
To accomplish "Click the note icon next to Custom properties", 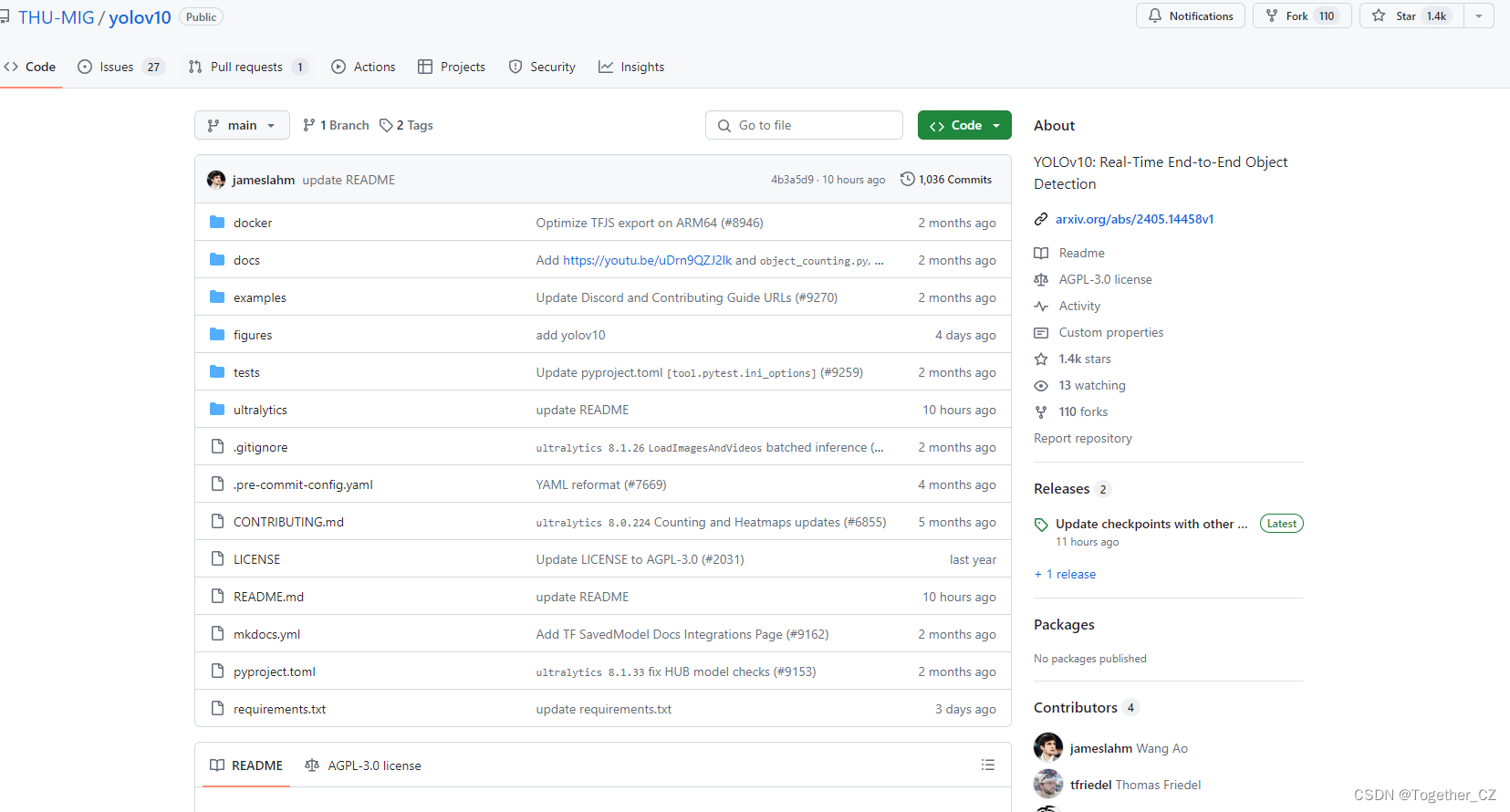I will pos(1041,332).
